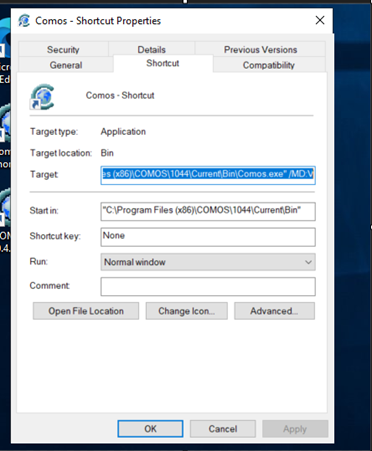Image resolution: width=372 pixels, height=451 pixels.
Task: Click the 'Bin' target location value
Action: tap(107, 153)
